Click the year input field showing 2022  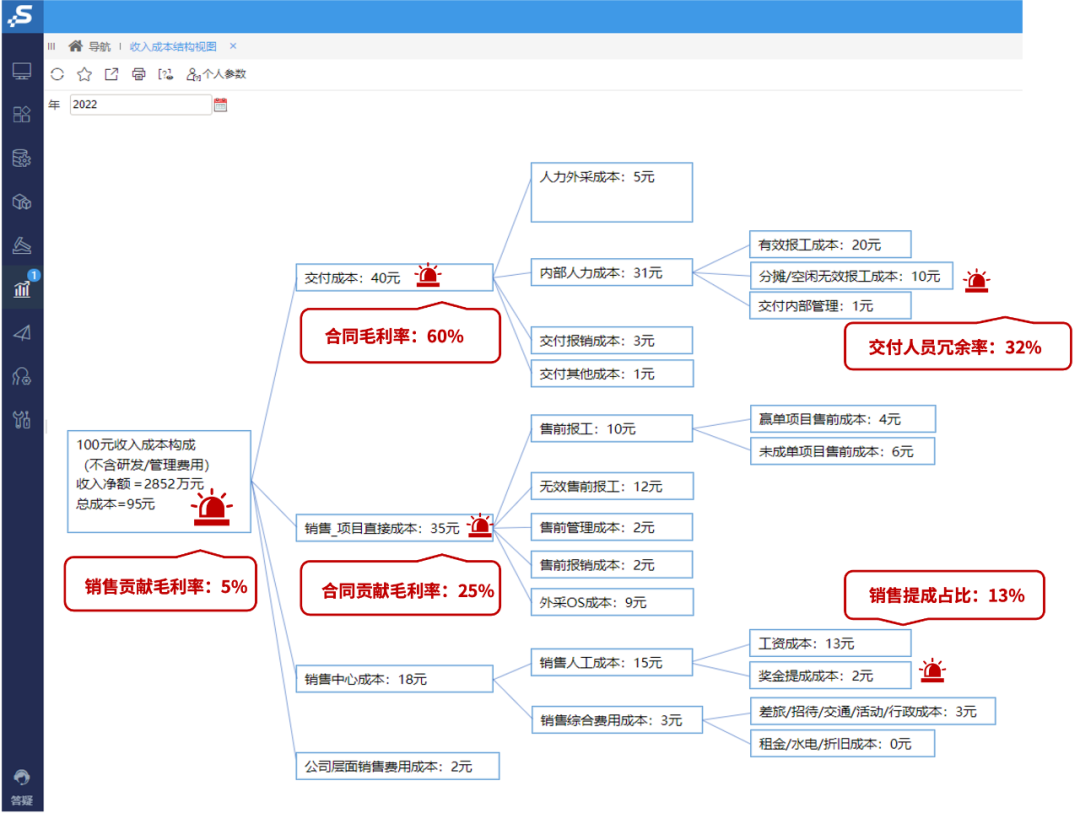(x=140, y=103)
